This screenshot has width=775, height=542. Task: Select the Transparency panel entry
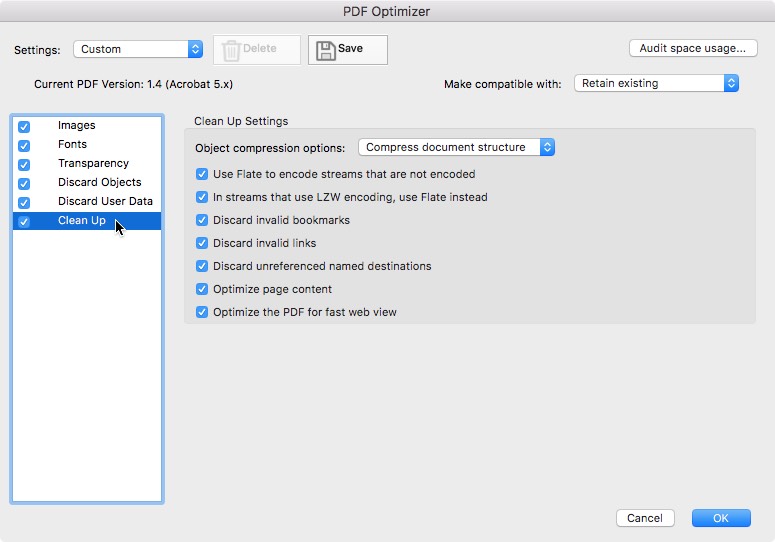[93, 164]
